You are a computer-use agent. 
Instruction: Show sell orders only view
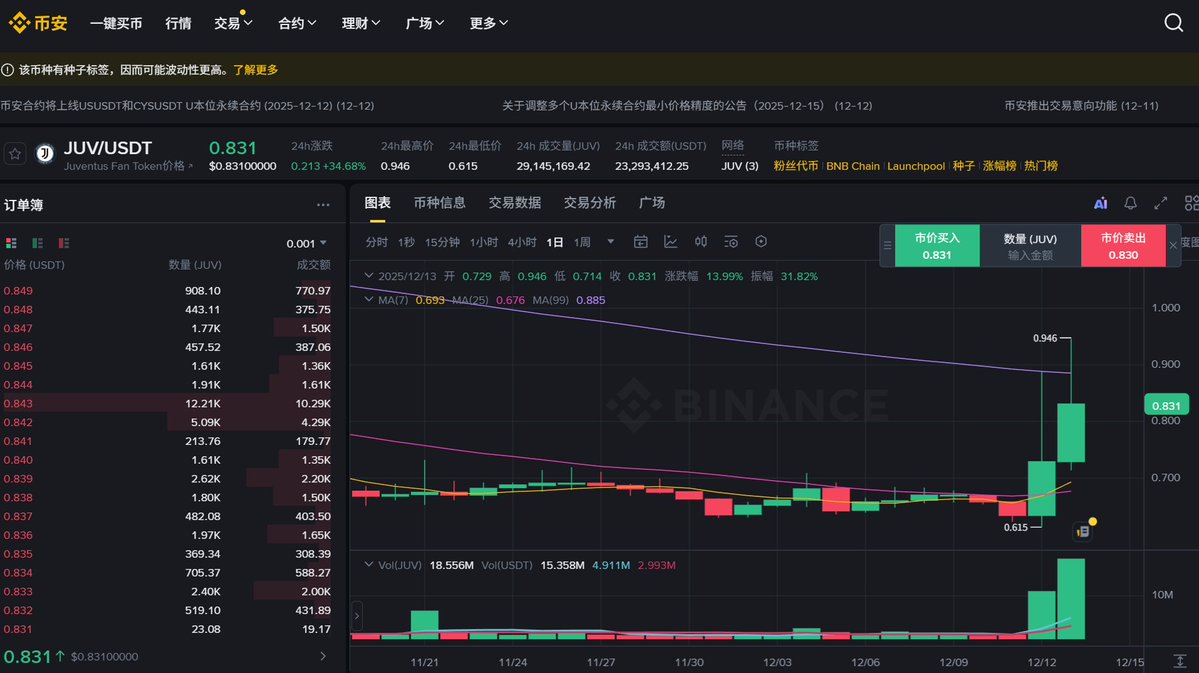pyautogui.click(x=63, y=243)
